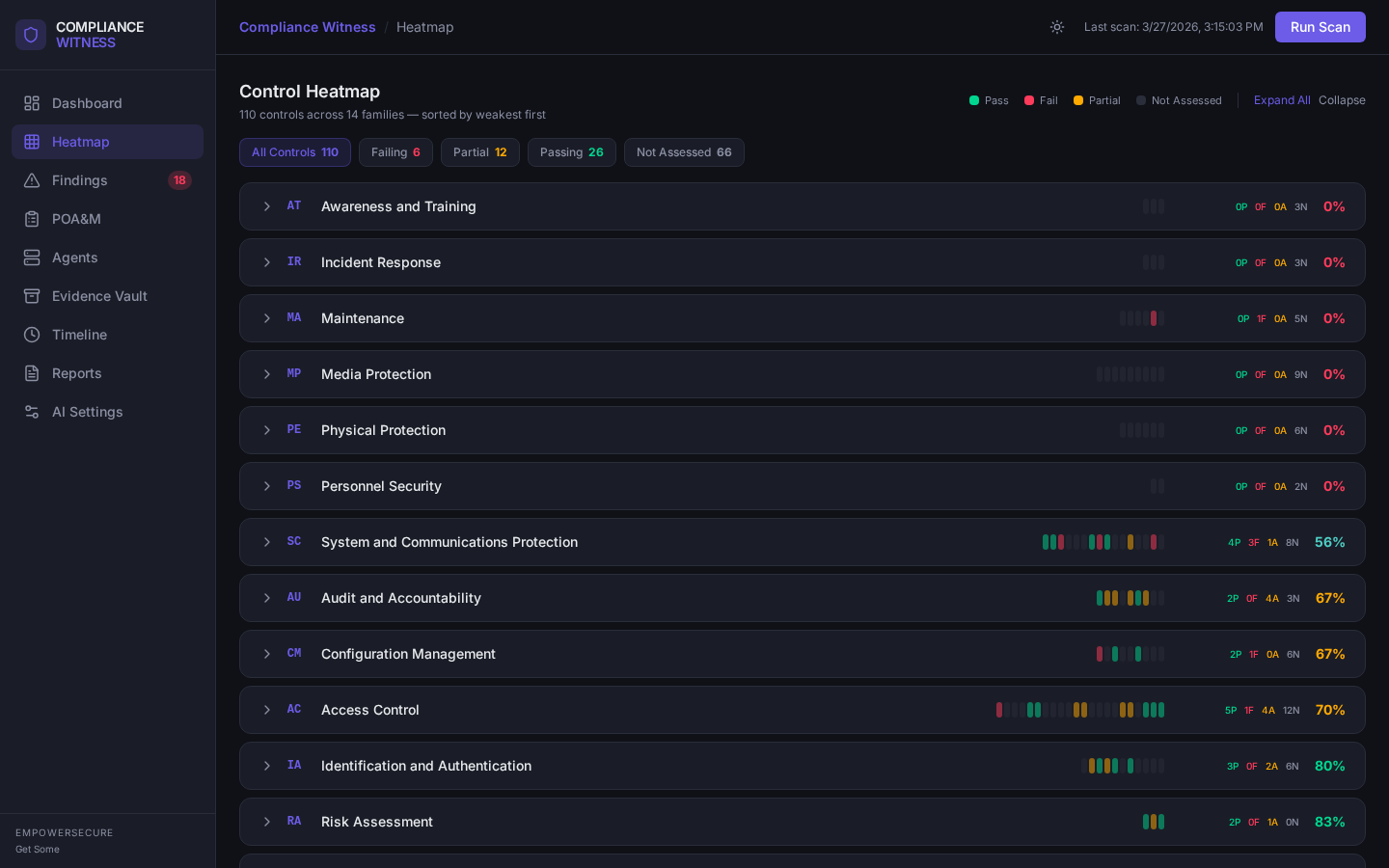Open POA&M clipboard icon
The height and width of the screenshot is (868, 1389).
(x=32, y=219)
